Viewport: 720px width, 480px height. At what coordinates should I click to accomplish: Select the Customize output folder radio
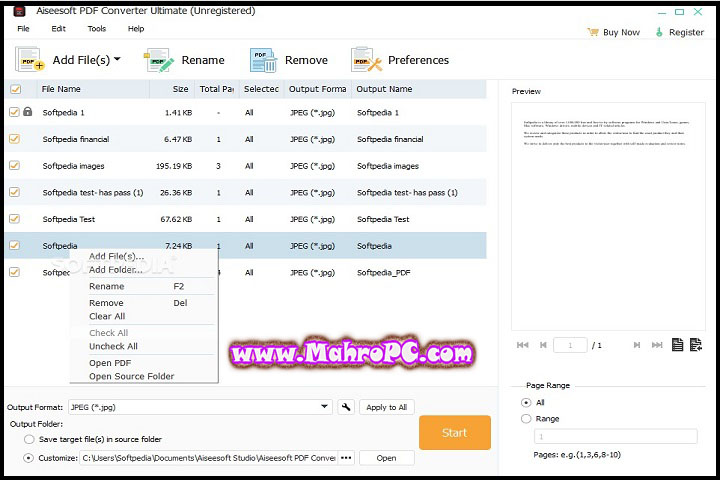coord(28,458)
